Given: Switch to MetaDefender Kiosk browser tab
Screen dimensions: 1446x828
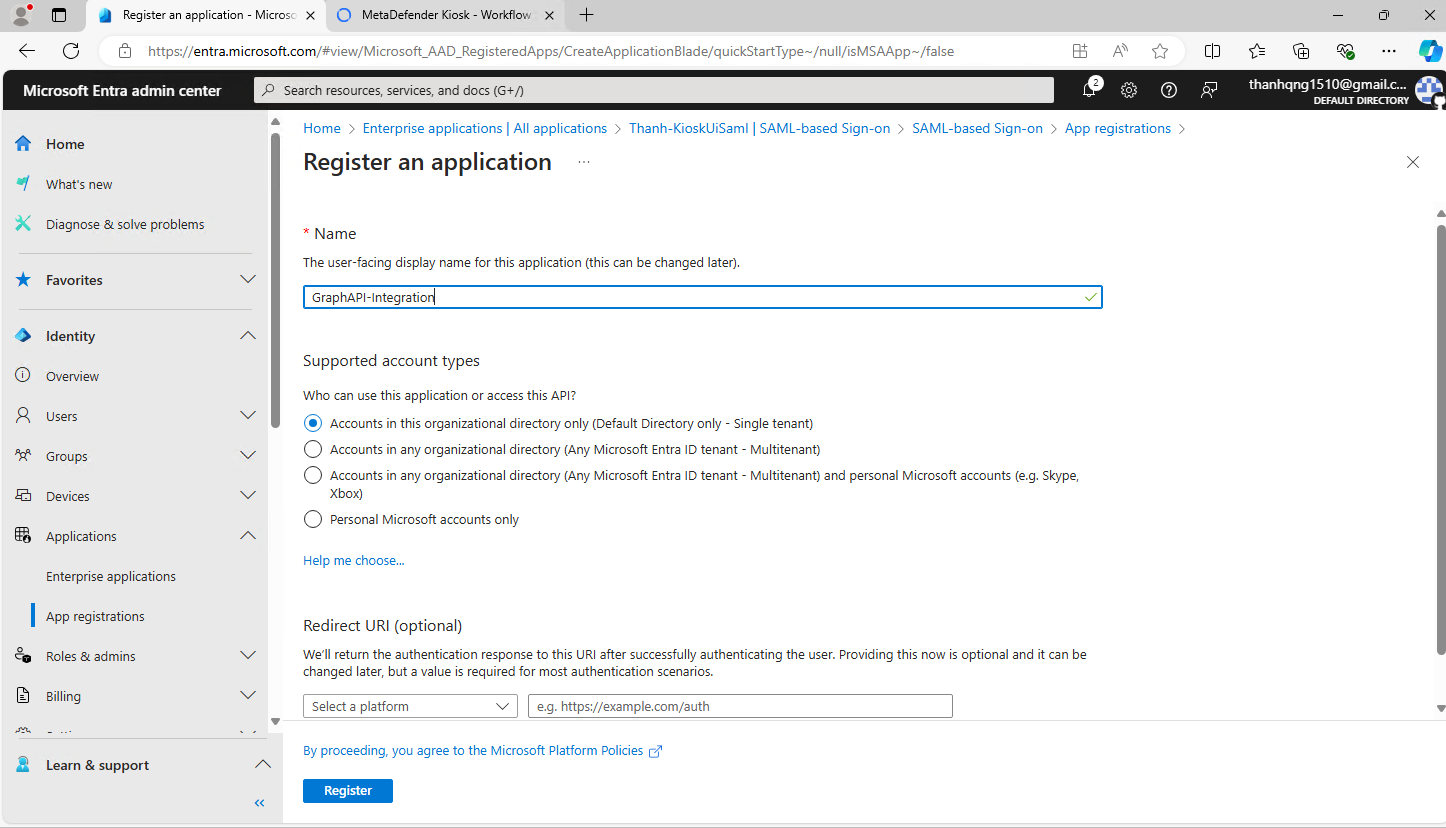Looking at the screenshot, I should tap(446, 15).
